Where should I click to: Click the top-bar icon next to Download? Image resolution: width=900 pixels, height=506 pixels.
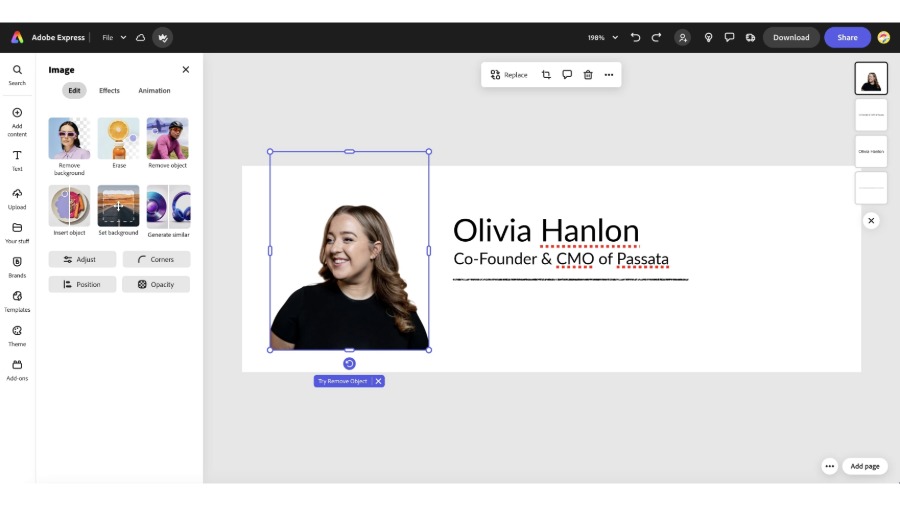click(x=750, y=37)
